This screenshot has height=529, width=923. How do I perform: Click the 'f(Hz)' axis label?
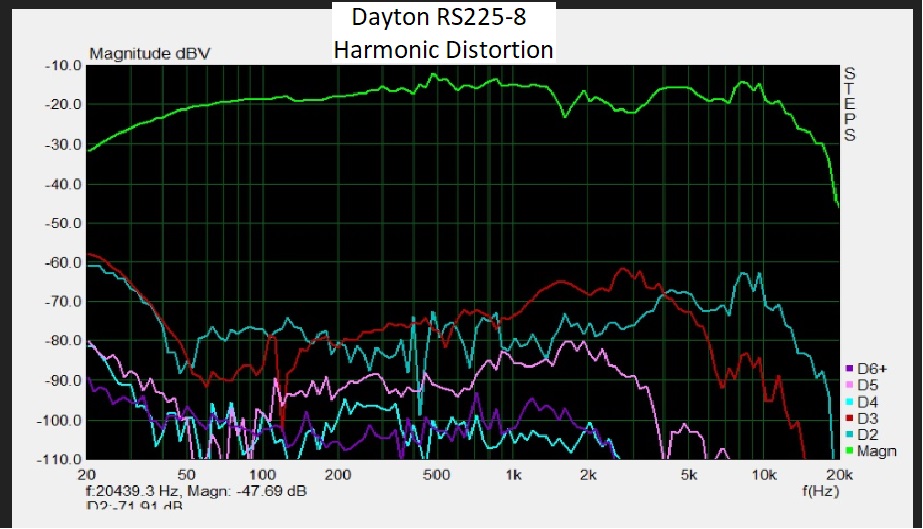click(820, 490)
